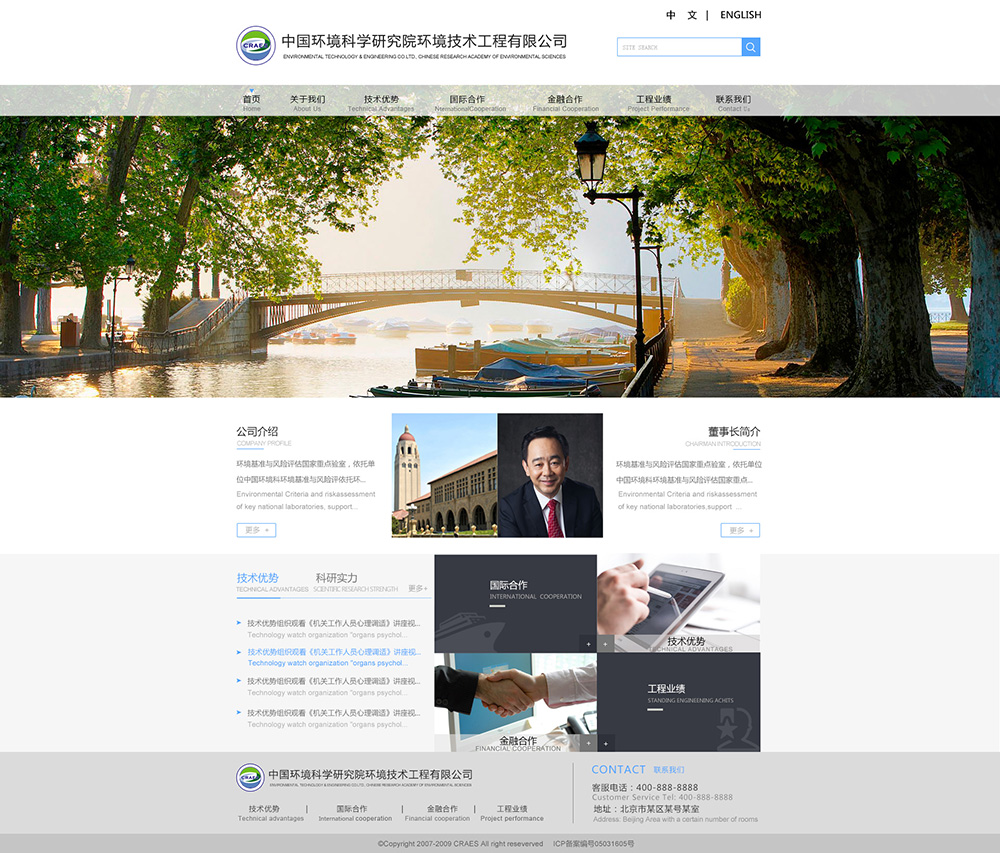This screenshot has width=1000, height=853.
Task: Click inside the site search input box
Action: point(680,47)
